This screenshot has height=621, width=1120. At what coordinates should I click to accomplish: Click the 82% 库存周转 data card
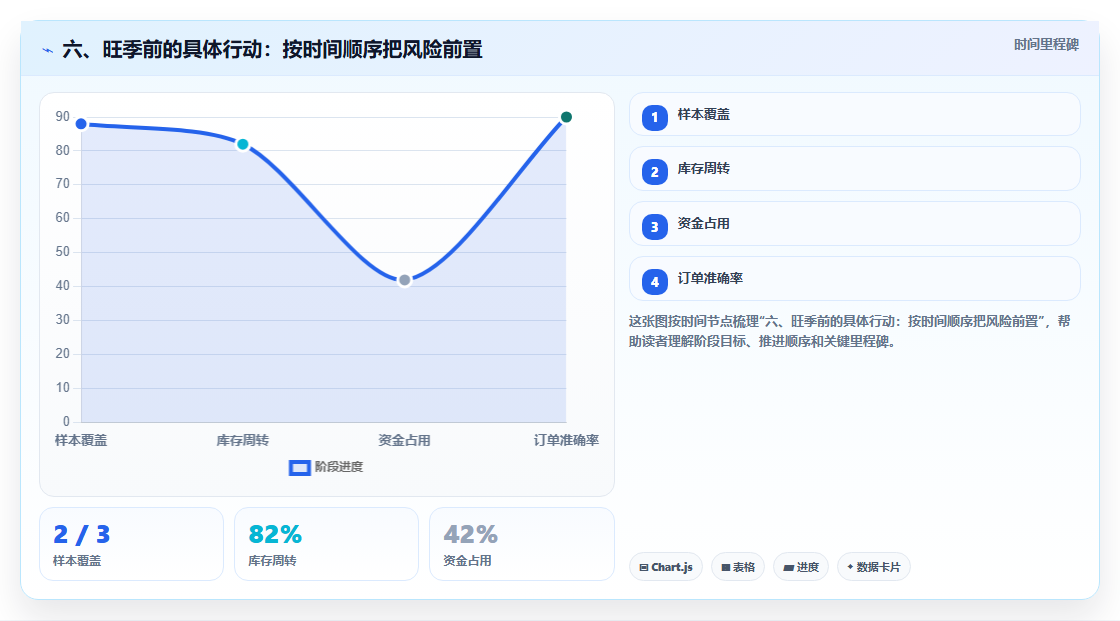pos(326,545)
